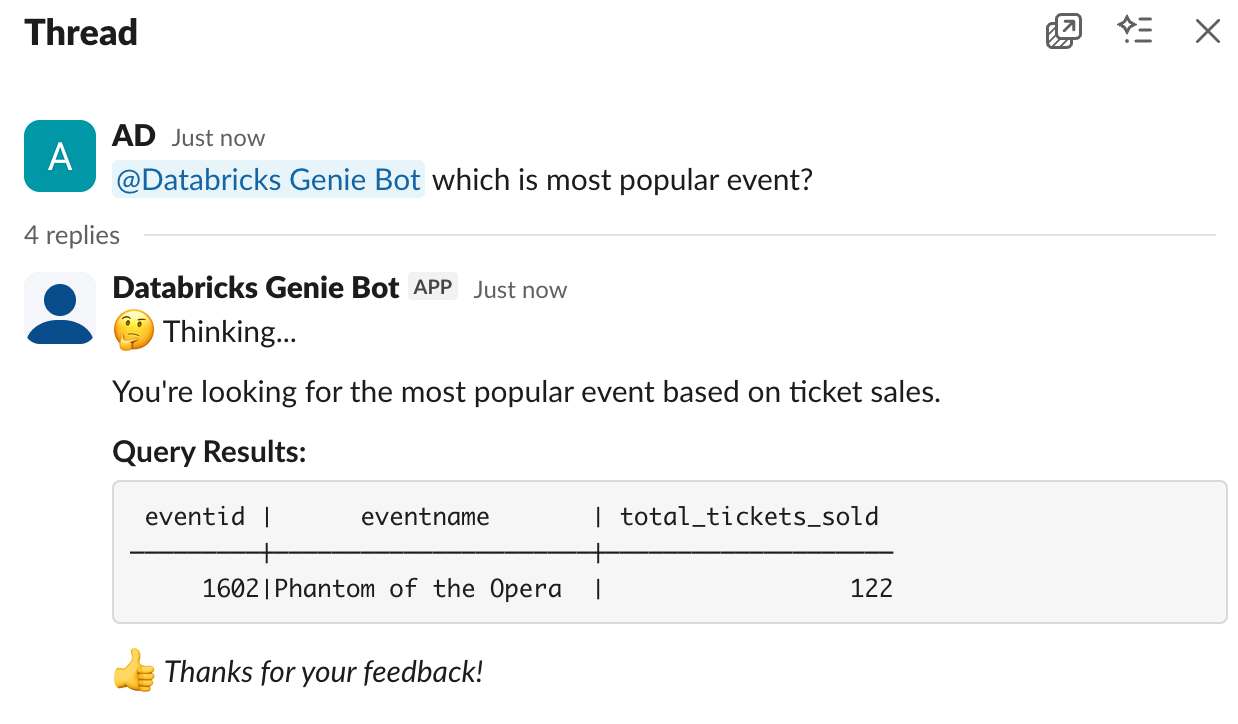Screen dimensions: 1238x724
Task: Click the bot reply's "Just now" timestamp
Action: tap(520, 290)
